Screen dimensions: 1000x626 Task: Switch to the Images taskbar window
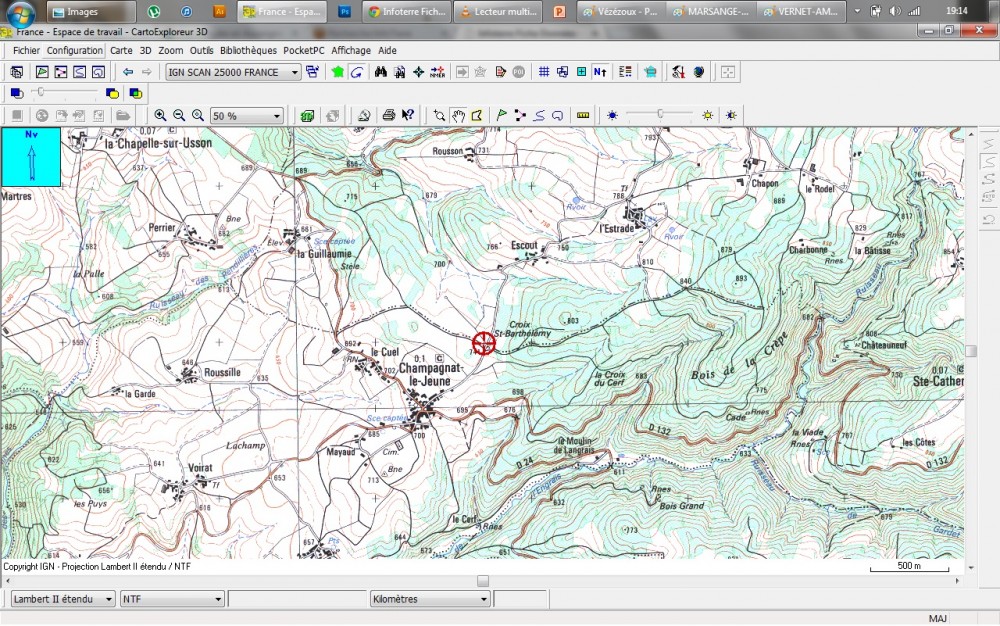(x=91, y=13)
